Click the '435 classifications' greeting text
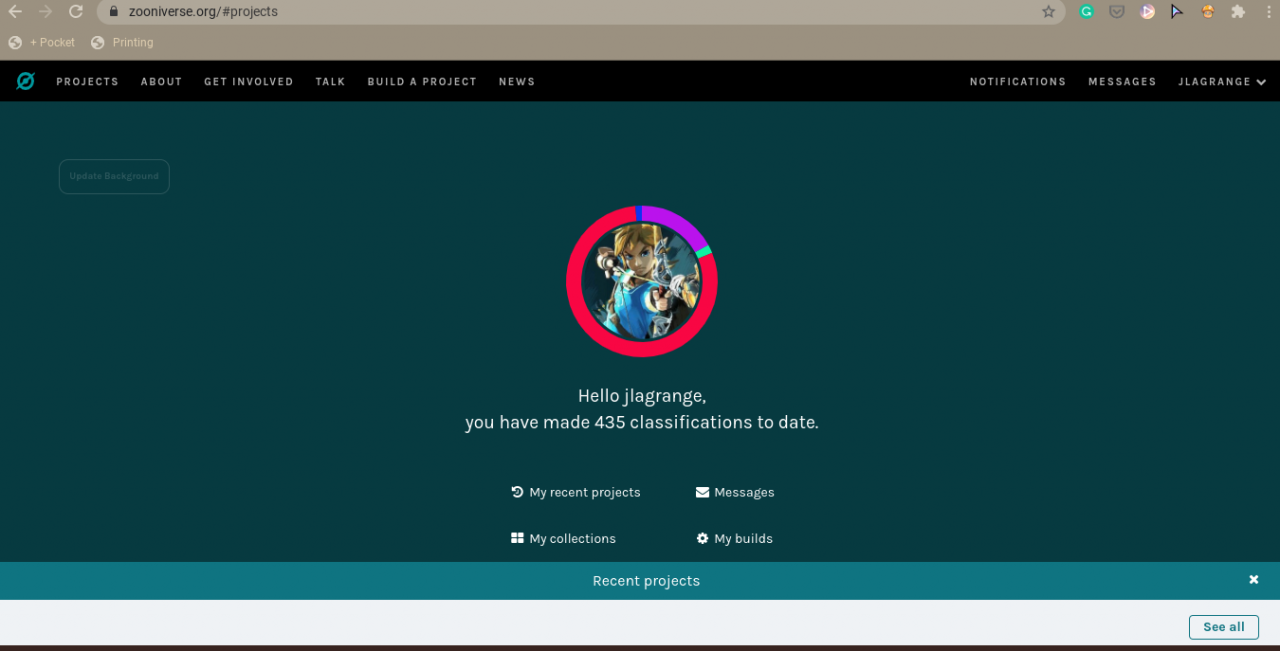Image resolution: width=1280 pixels, height=651 pixels. [642, 422]
